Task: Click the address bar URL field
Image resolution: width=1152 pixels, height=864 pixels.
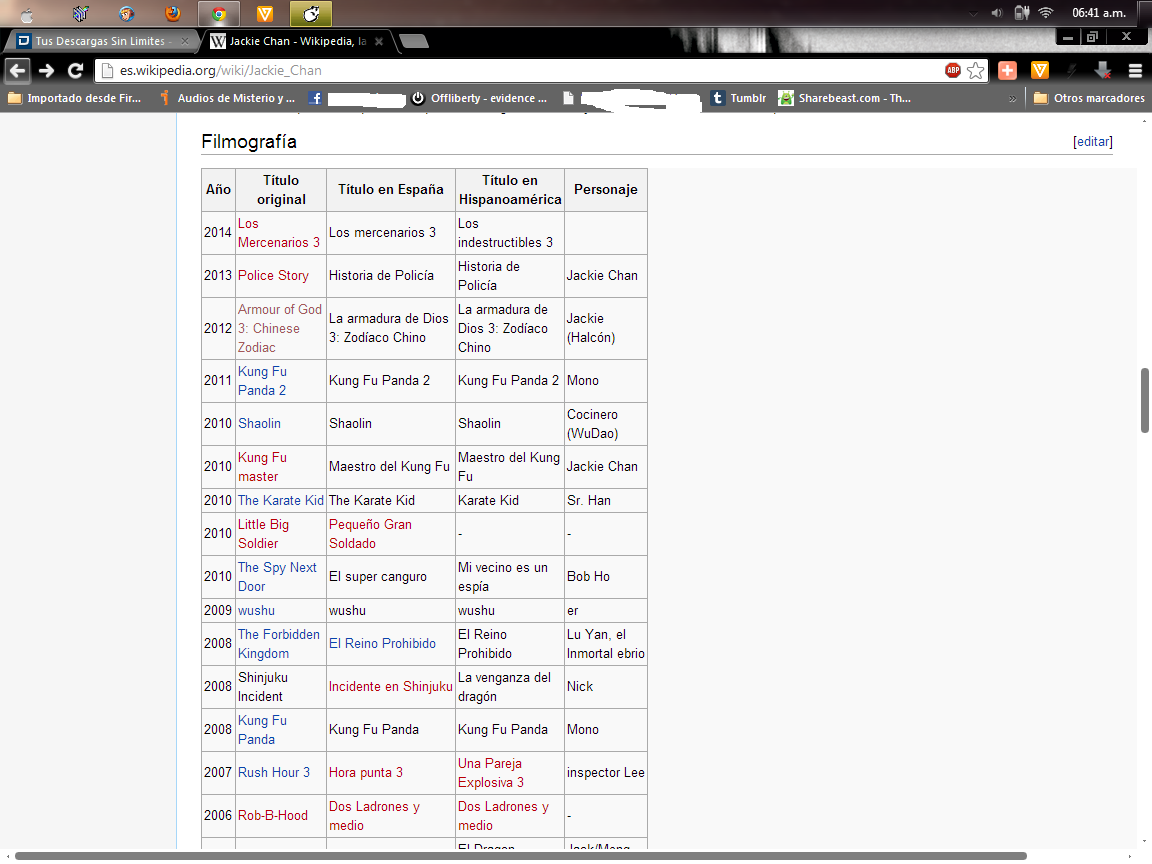Action: pyautogui.click(x=520, y=70)
